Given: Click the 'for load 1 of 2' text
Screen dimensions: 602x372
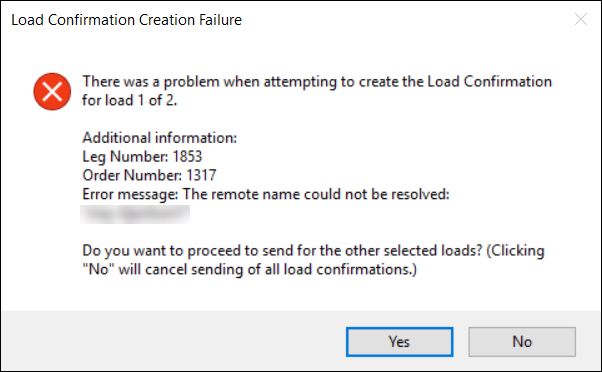Looking at the screenshot, I should (x=129, y=101).
